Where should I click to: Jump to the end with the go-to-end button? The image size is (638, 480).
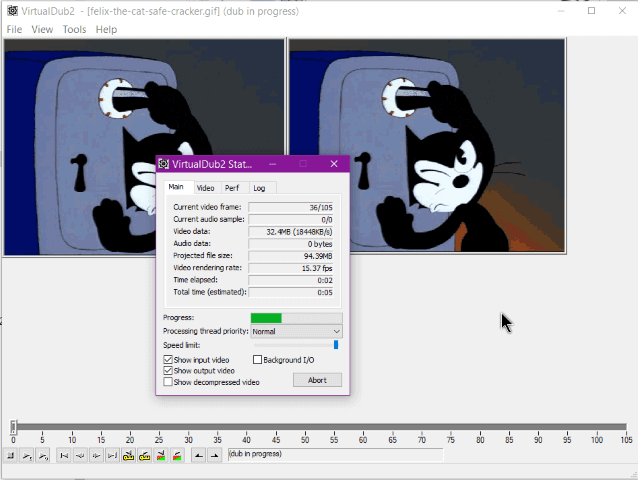point(112,456)
